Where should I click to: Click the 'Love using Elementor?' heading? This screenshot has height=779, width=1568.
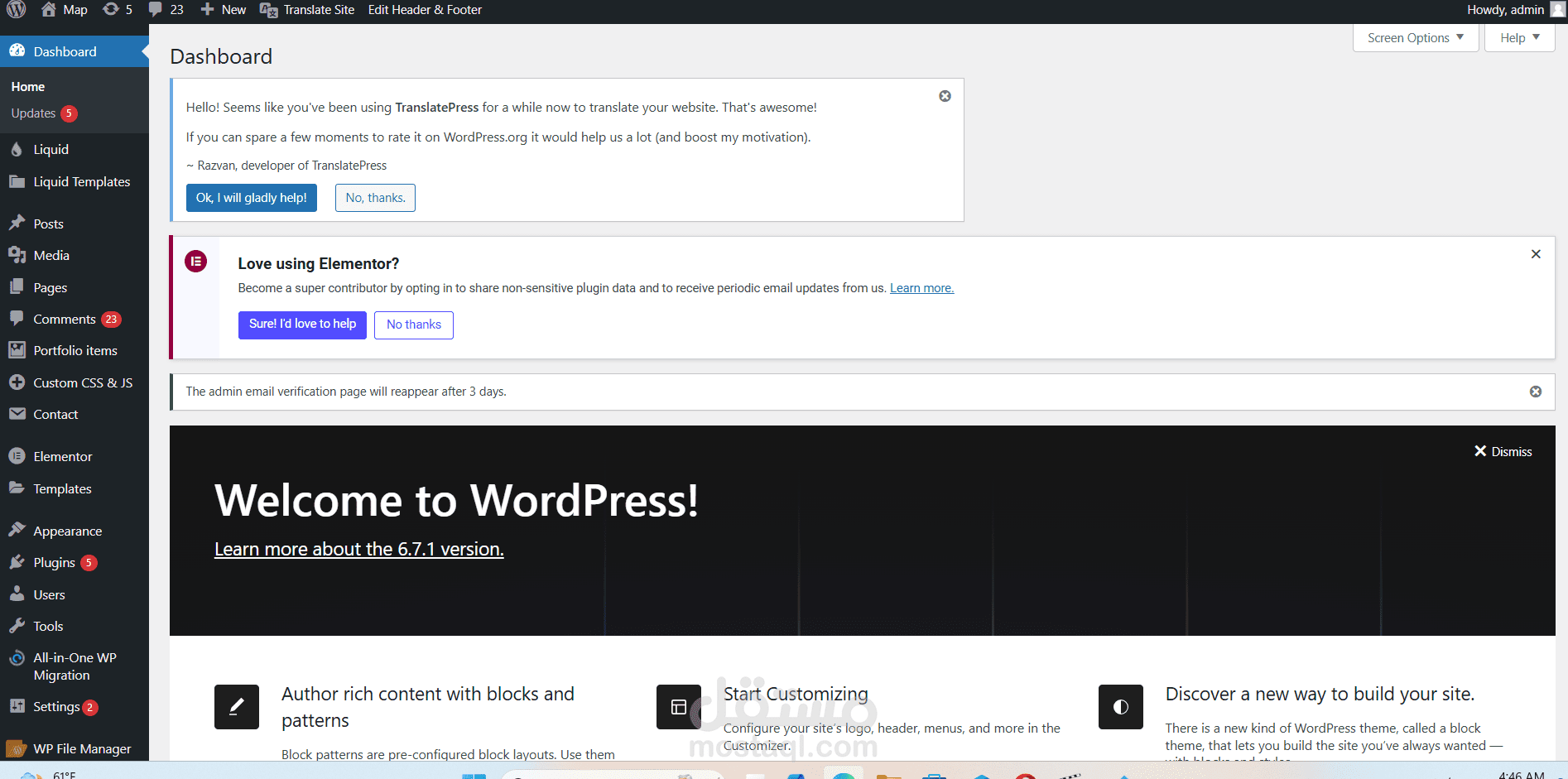pyautogui.click(x=319, y=263)
